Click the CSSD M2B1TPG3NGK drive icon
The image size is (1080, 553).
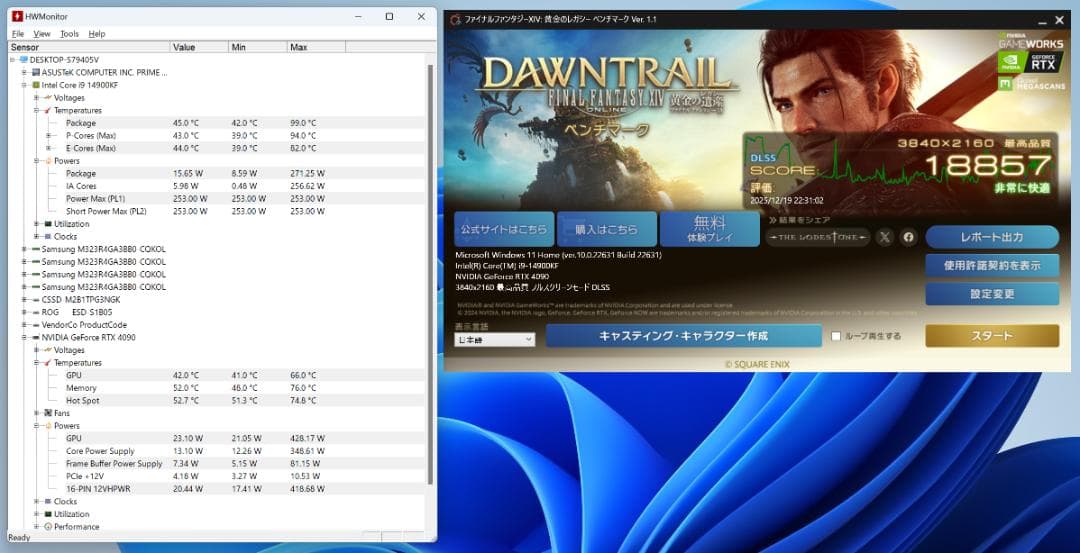point(36,300)
